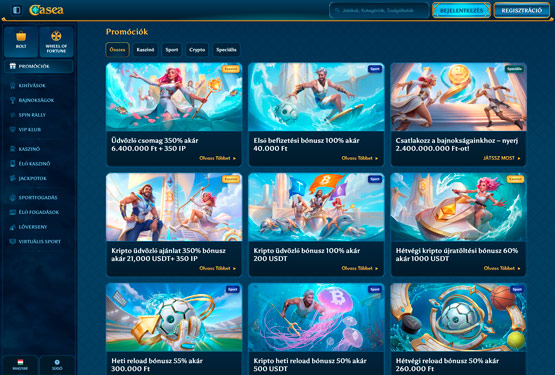Open the surfing Első befizetési bónusz image
Screen dimensions: 555x375
coord(316,97)
